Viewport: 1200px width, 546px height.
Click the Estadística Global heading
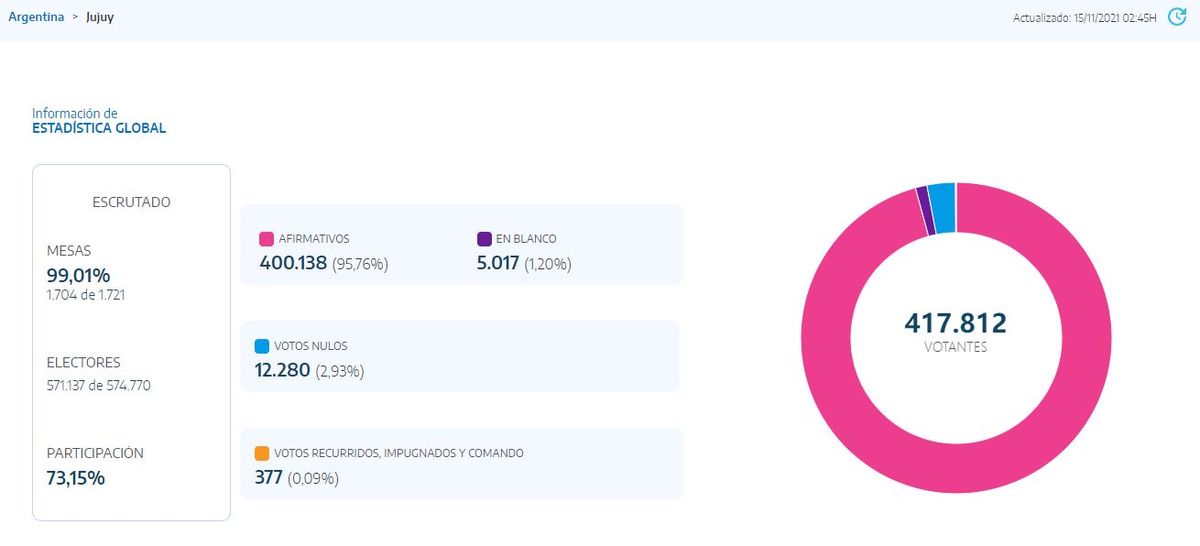99,128
